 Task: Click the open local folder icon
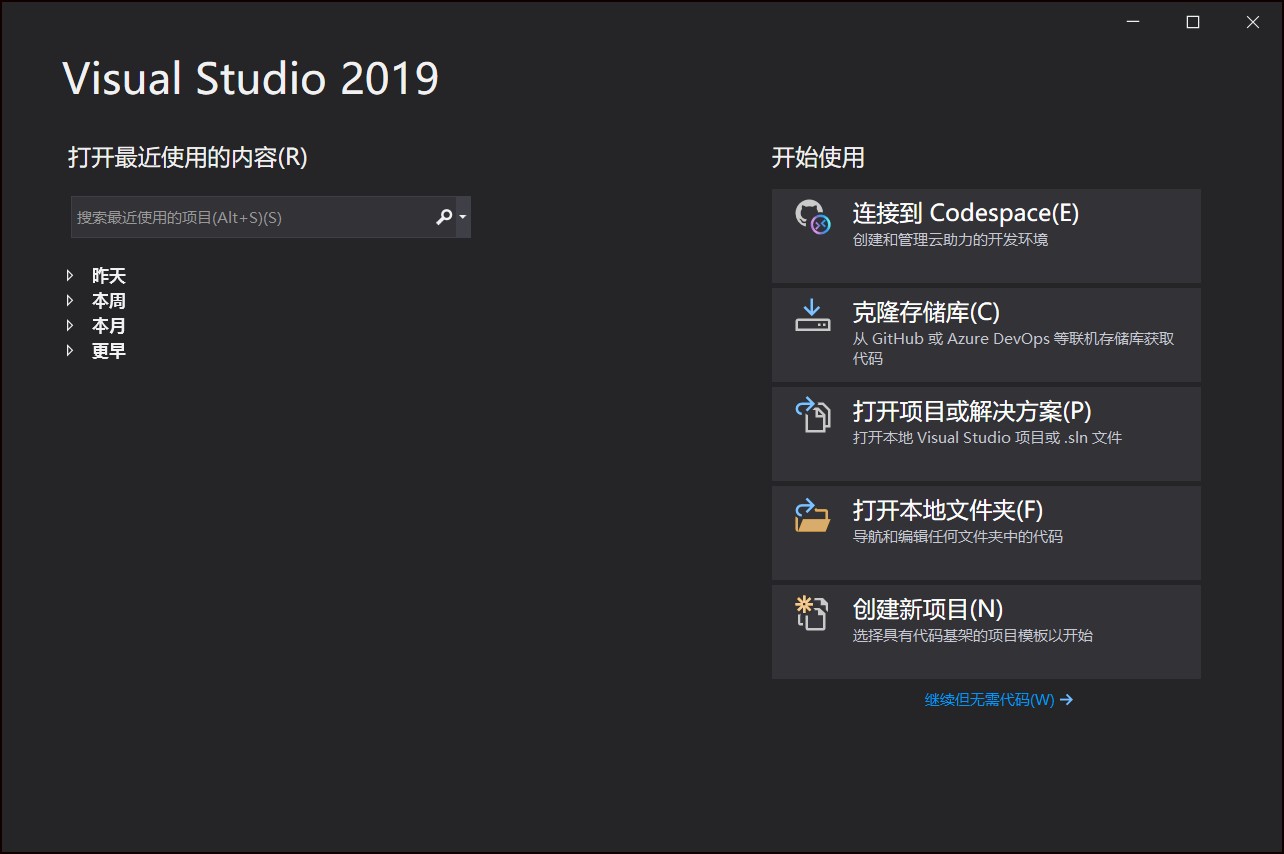pyautogui.click(x=812, y=517)
